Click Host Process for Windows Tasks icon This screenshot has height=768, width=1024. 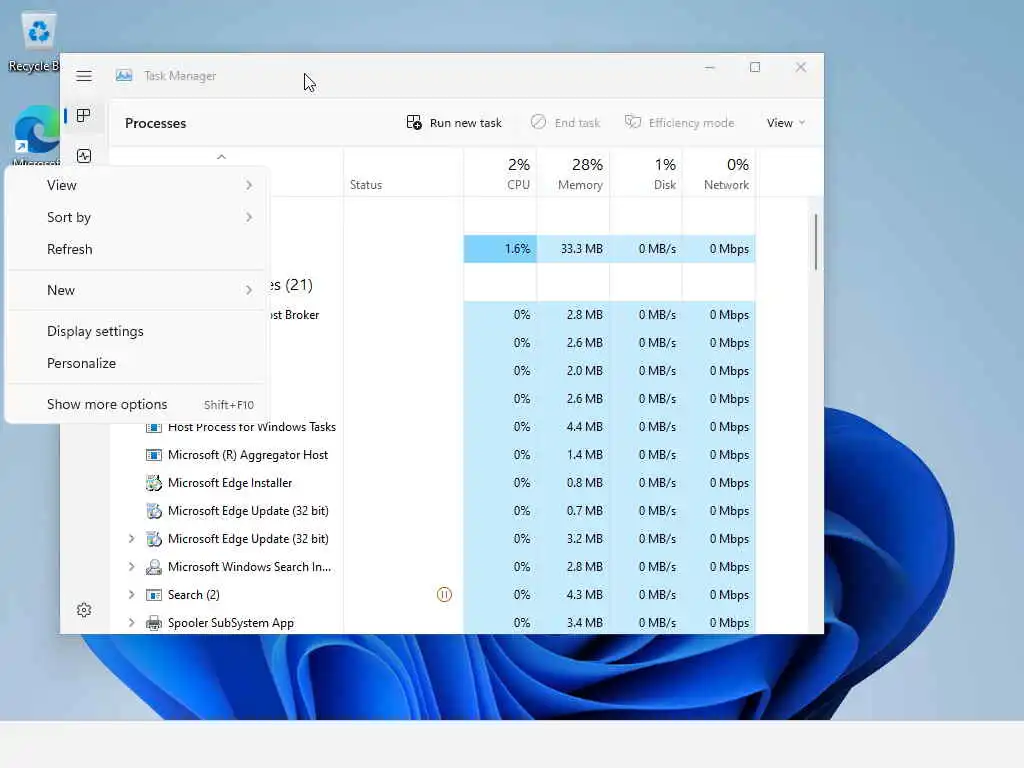click(x=153, y=427)
